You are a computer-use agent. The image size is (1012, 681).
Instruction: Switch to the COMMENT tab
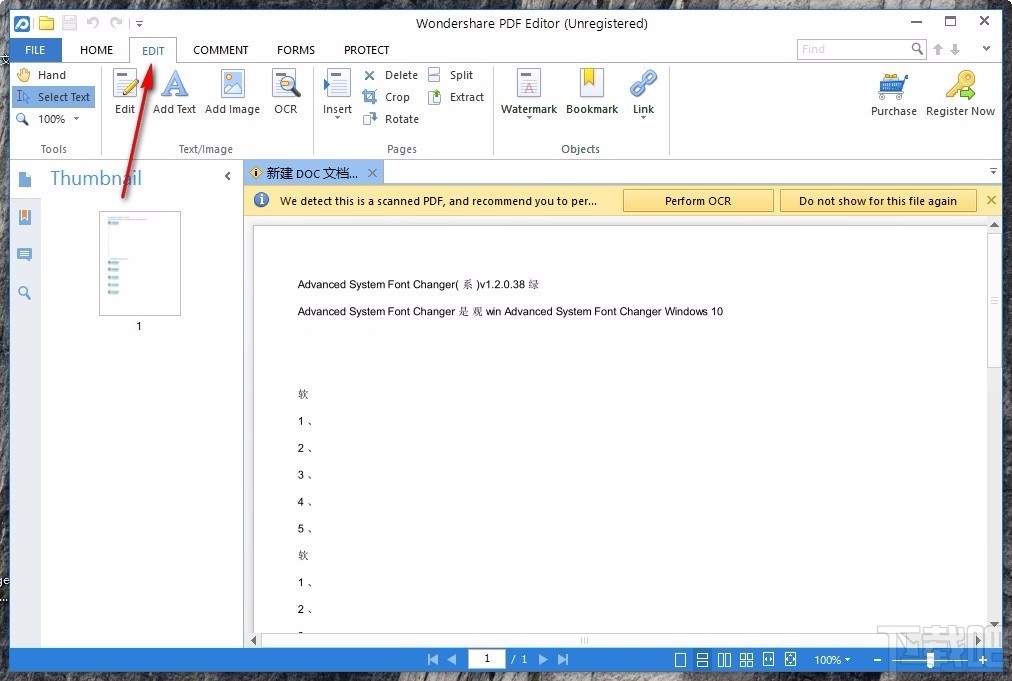click(x=220, y=50)
